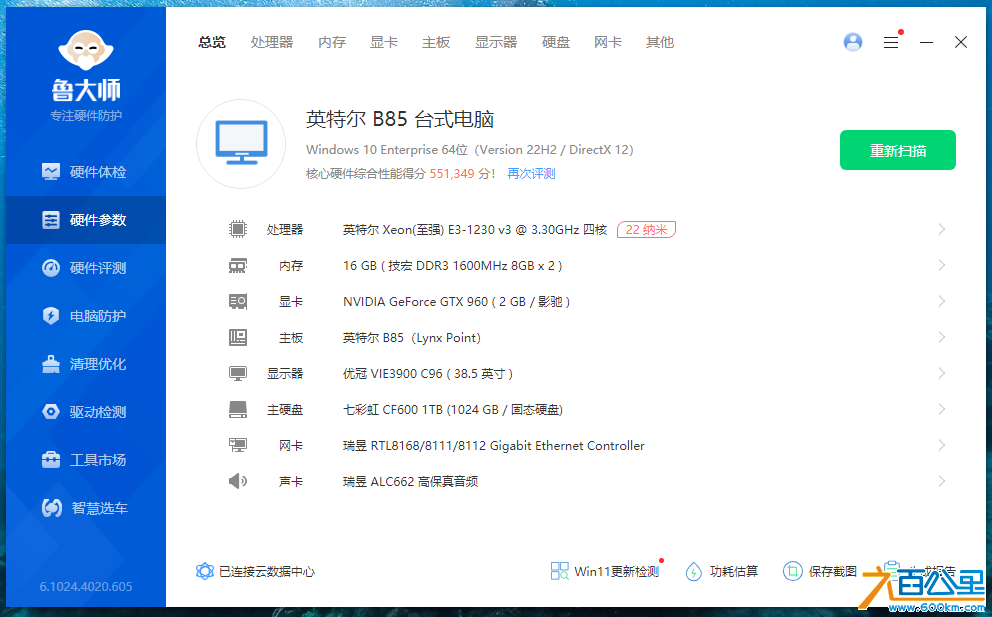Switch to the 显示器 tab

click(496, 42)
